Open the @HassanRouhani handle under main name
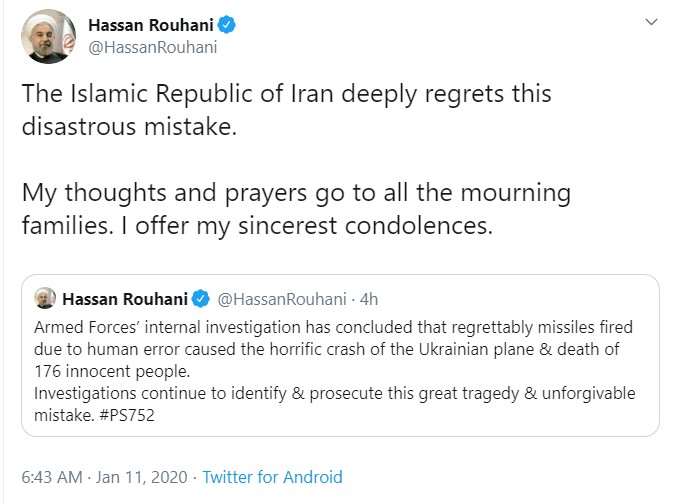Screen dimensions: 675x504 pyautogui.click(x=153, y=47)
